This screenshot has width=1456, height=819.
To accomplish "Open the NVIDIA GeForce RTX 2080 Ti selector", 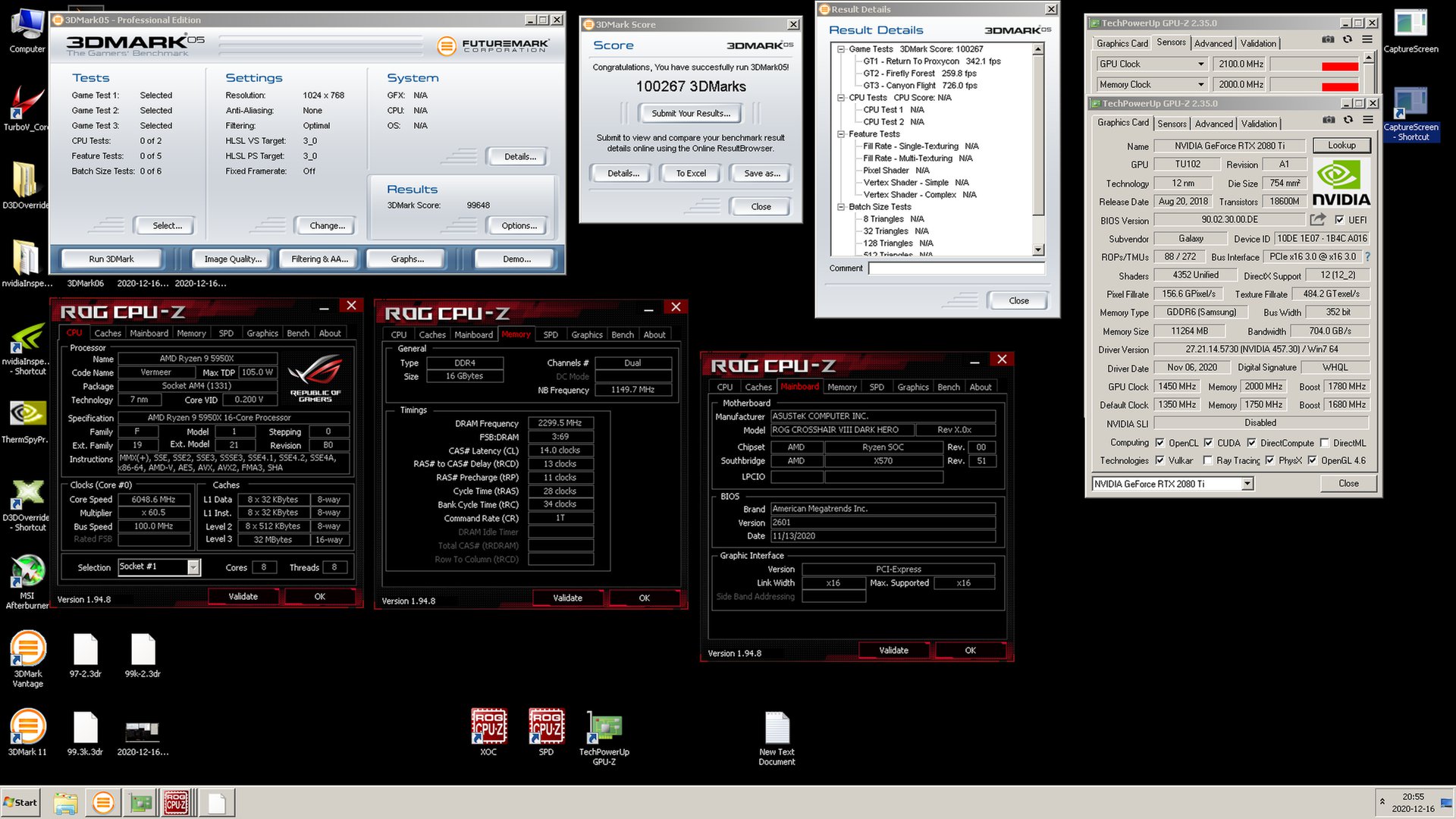I will [x=1172, y=484].
